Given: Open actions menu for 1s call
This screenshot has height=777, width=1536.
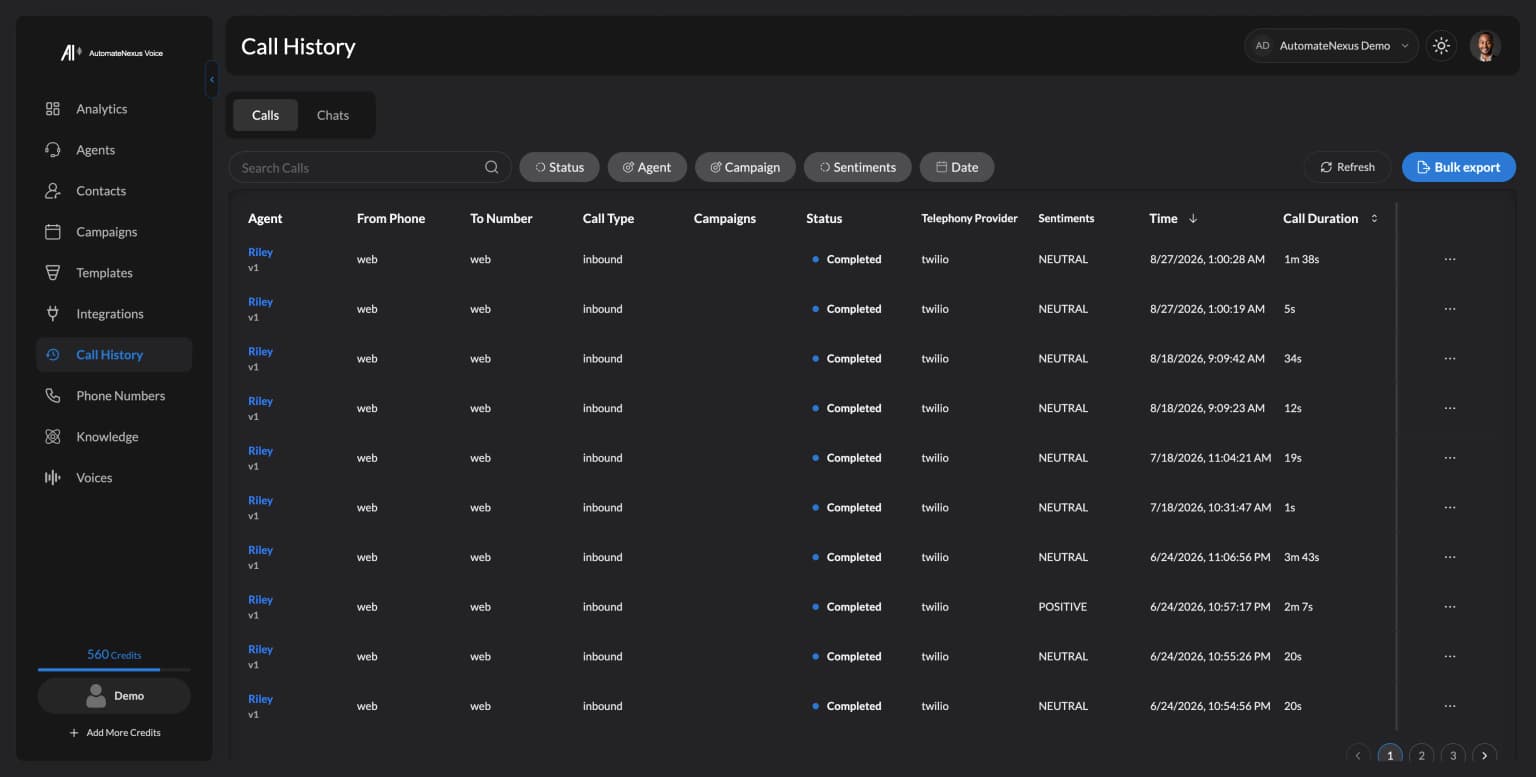Looking at the screenshot, I should [1450, 507].
